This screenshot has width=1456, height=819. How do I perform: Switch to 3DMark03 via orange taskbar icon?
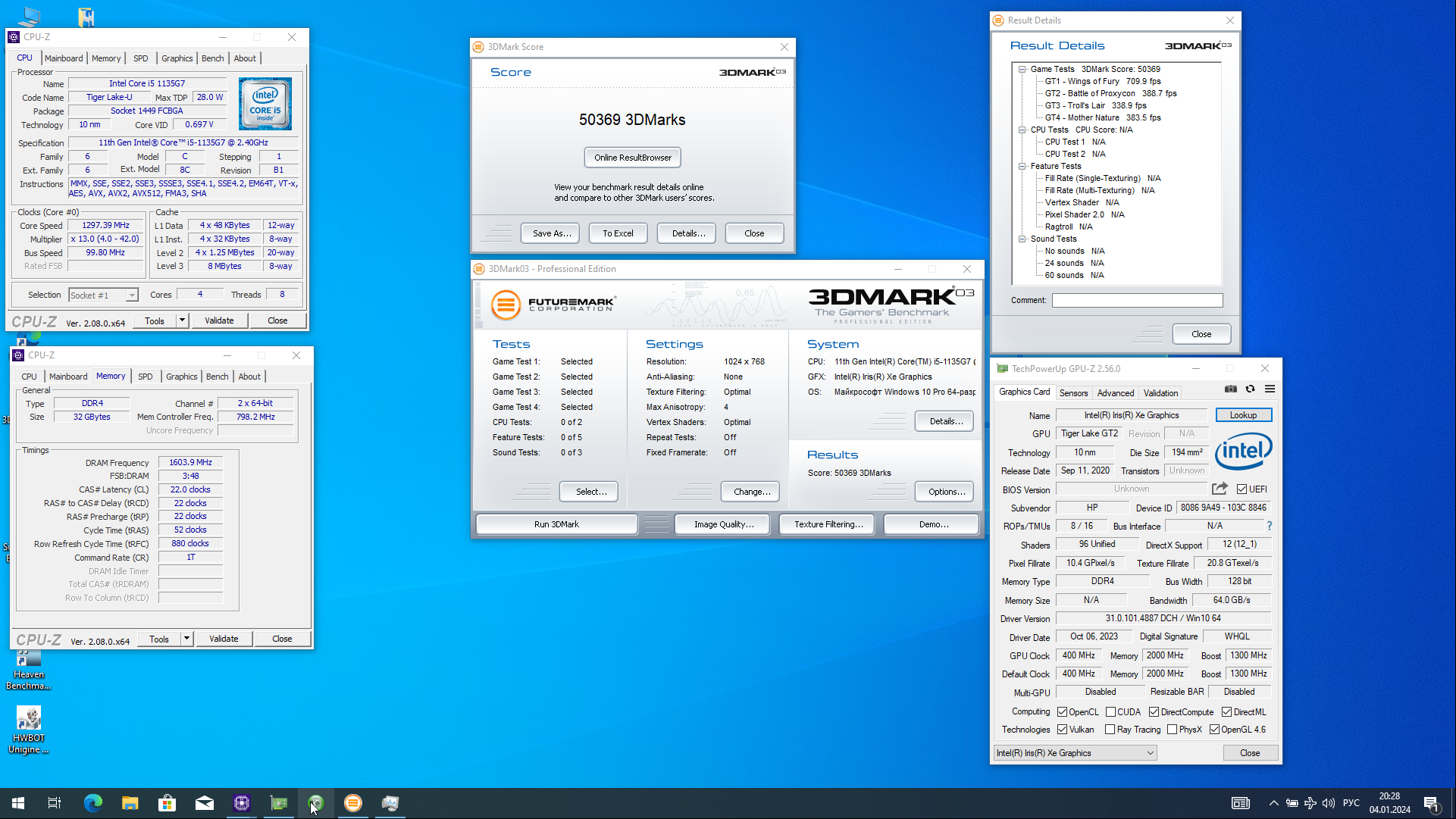click(x=353, y=803)
